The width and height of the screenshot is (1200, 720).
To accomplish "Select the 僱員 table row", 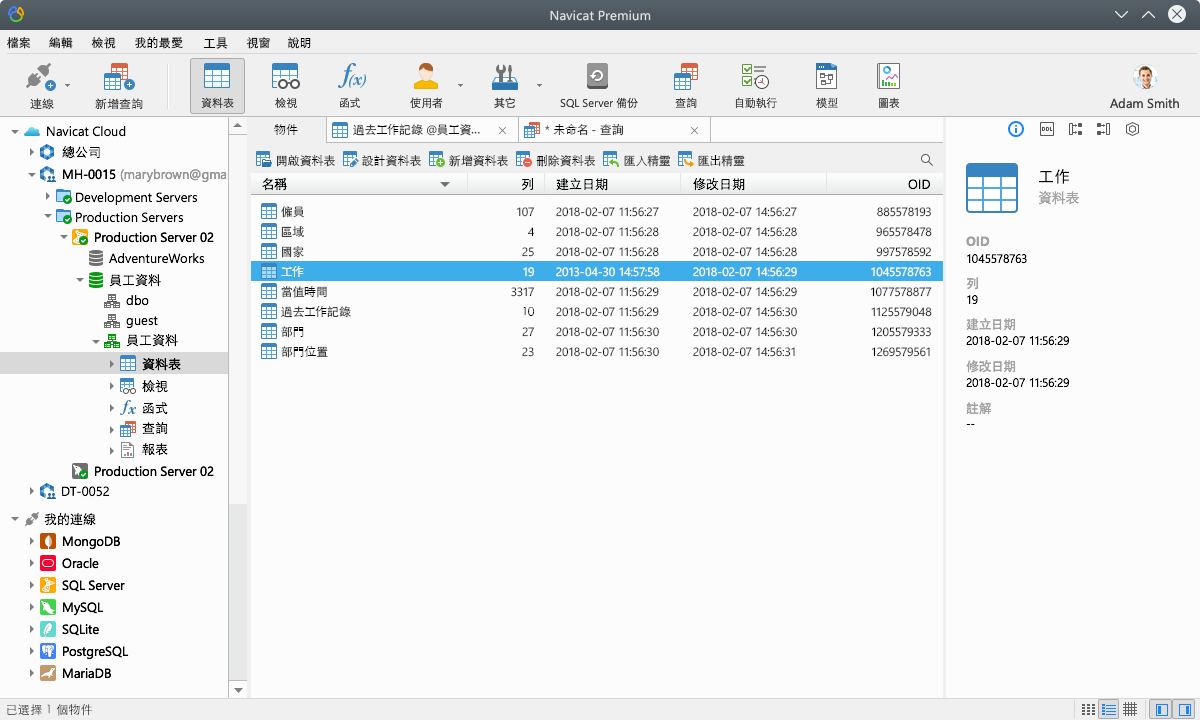I will (596, 212).
